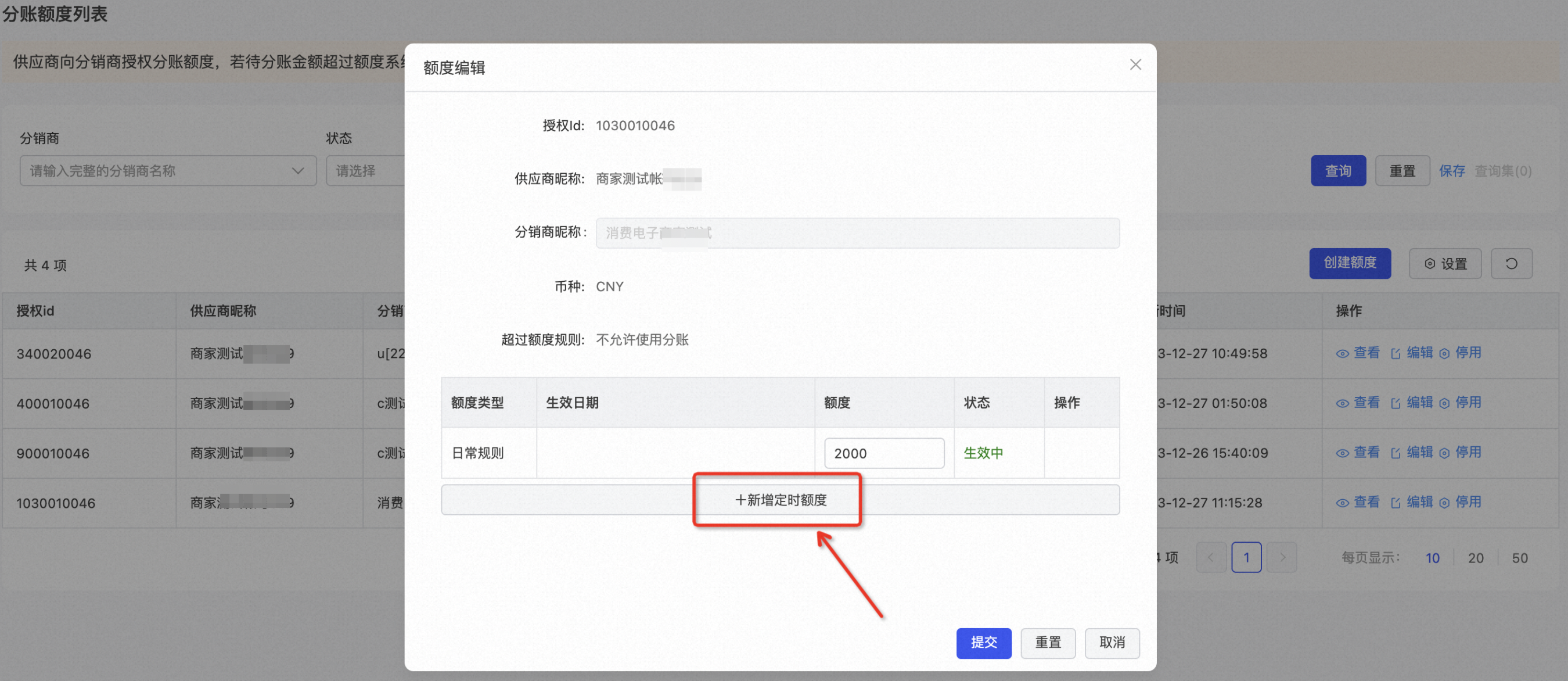Disable the row dated 3-12-27 01:50:08 via 停用
Viewport: 1568px width, 681px height.
tap(1460, 403)
